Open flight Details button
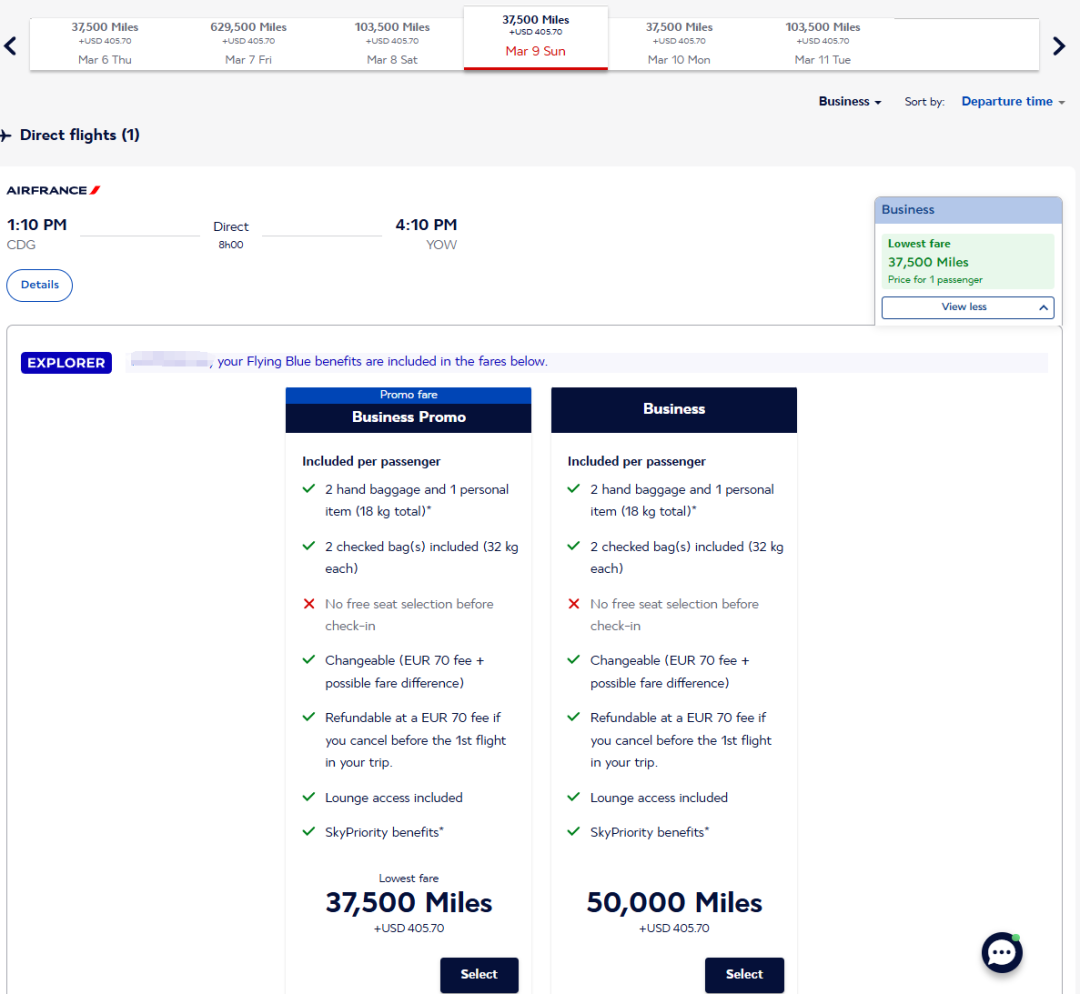Viewport: 1080px width, 994px height. point(40,285)
